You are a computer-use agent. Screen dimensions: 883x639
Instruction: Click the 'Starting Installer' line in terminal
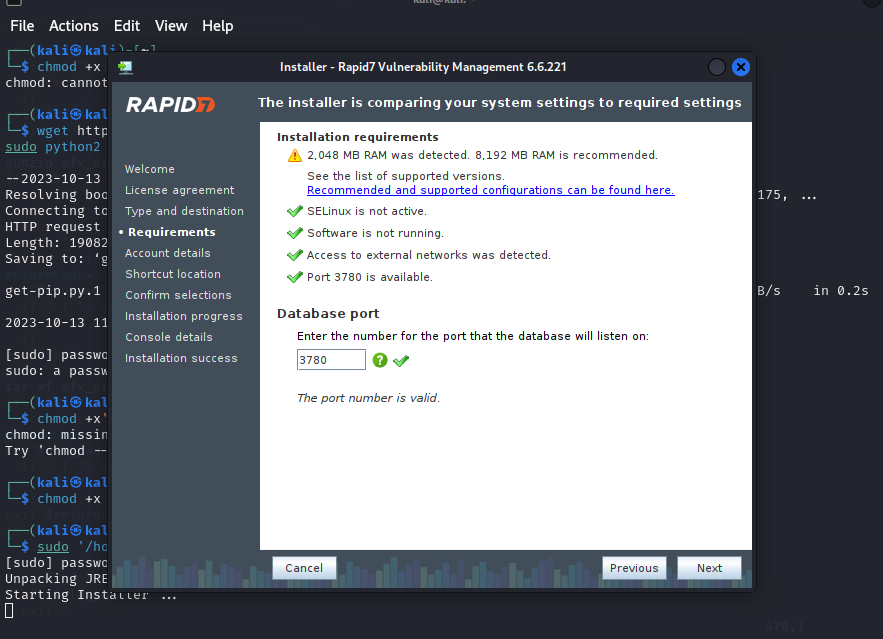tap(91, 595)
